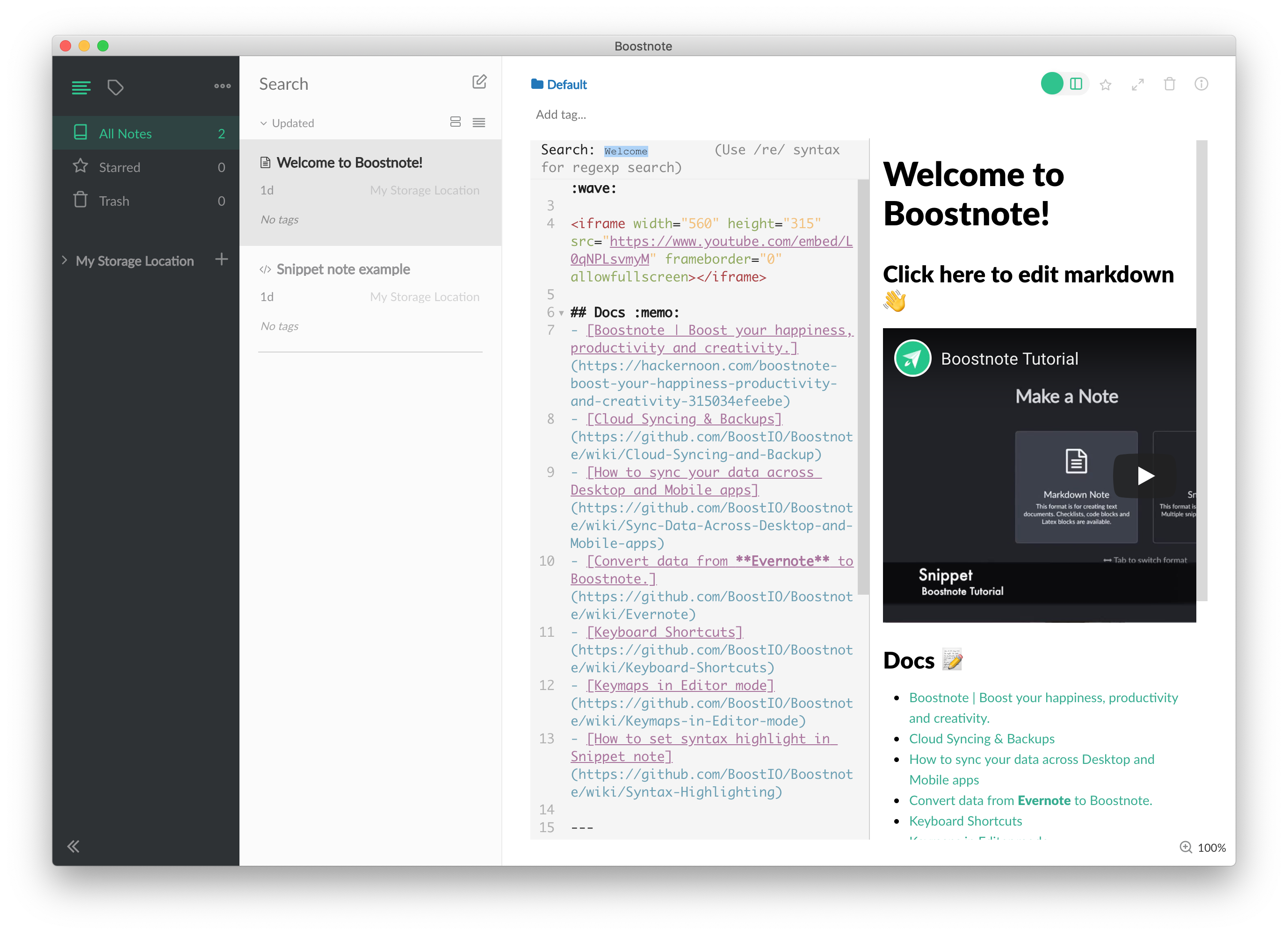Screen dimensions: 1288x935
Task: Open the Trash section
Action: 114,201
